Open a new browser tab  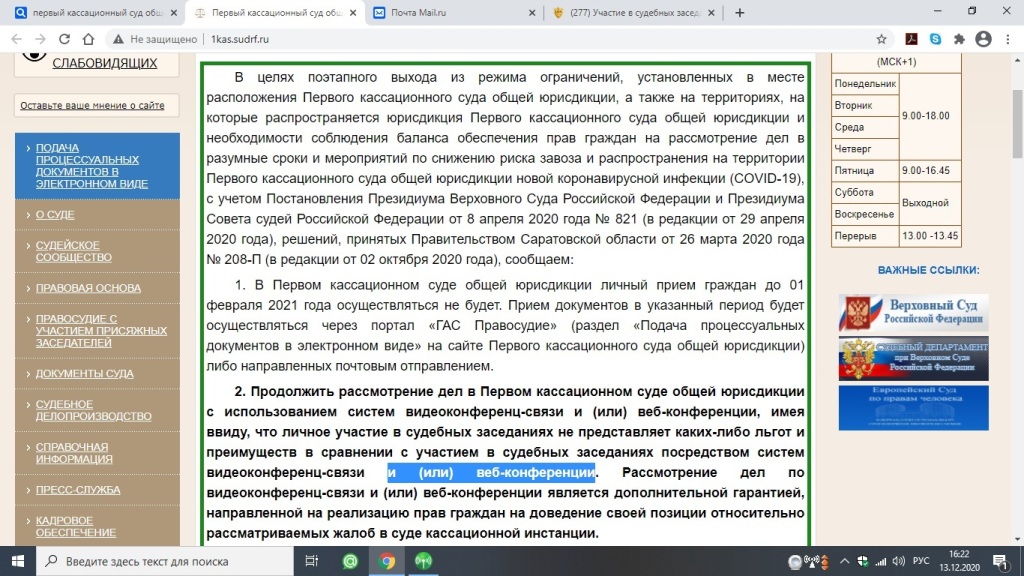point(740,13)
